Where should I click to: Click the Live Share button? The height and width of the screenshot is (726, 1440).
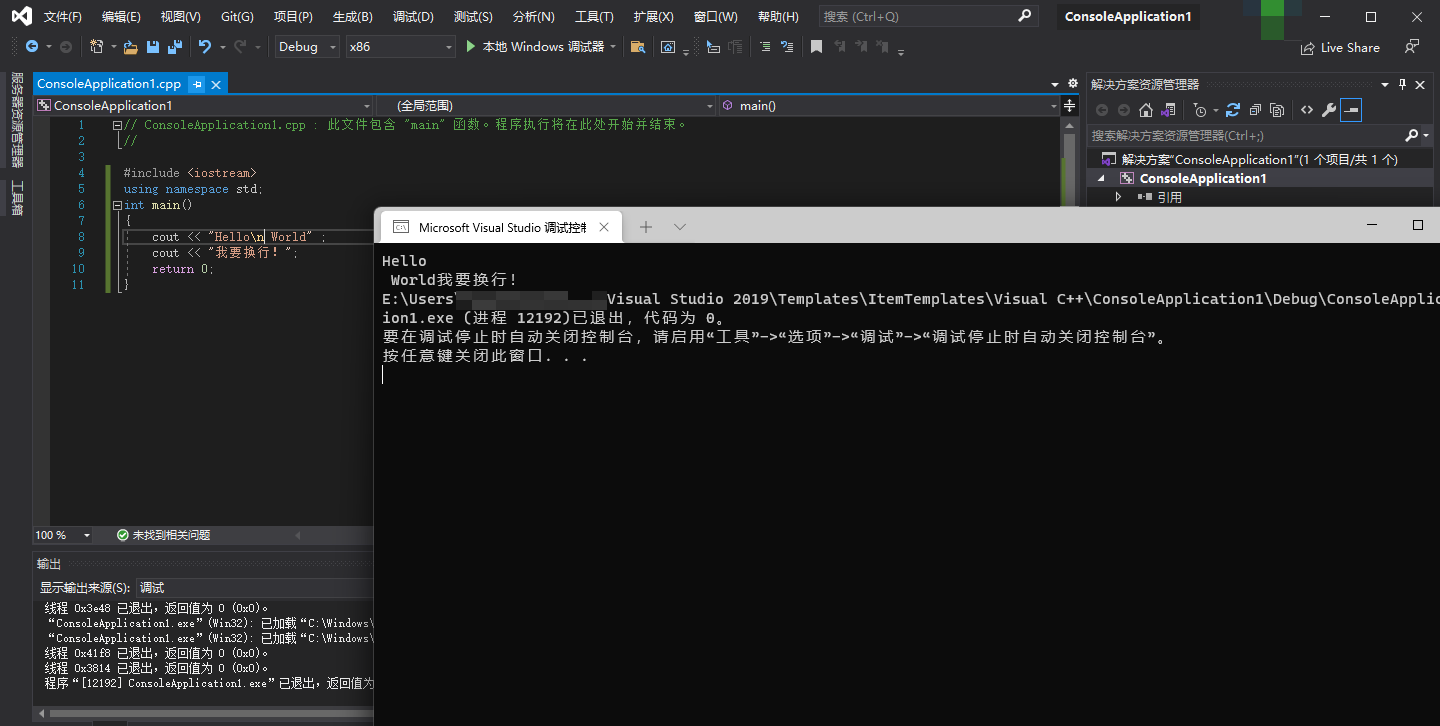[x=1339, y=48]
